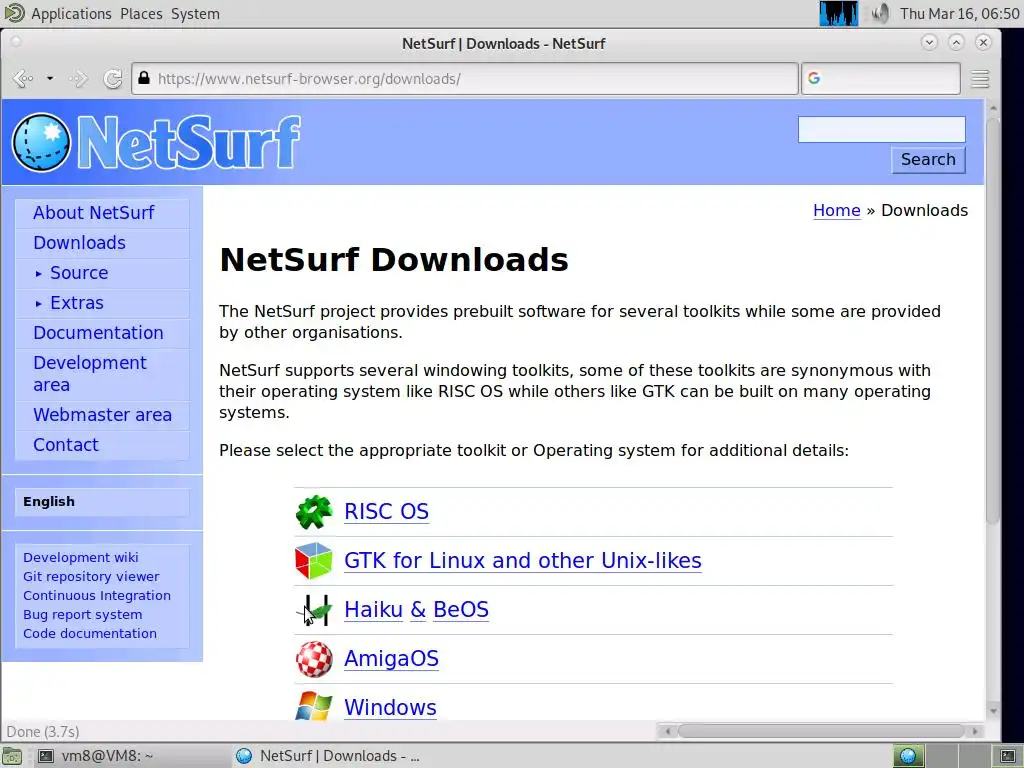
Task: Select the NetSurf Downloads taskbar item
Action: coord(328,756)
